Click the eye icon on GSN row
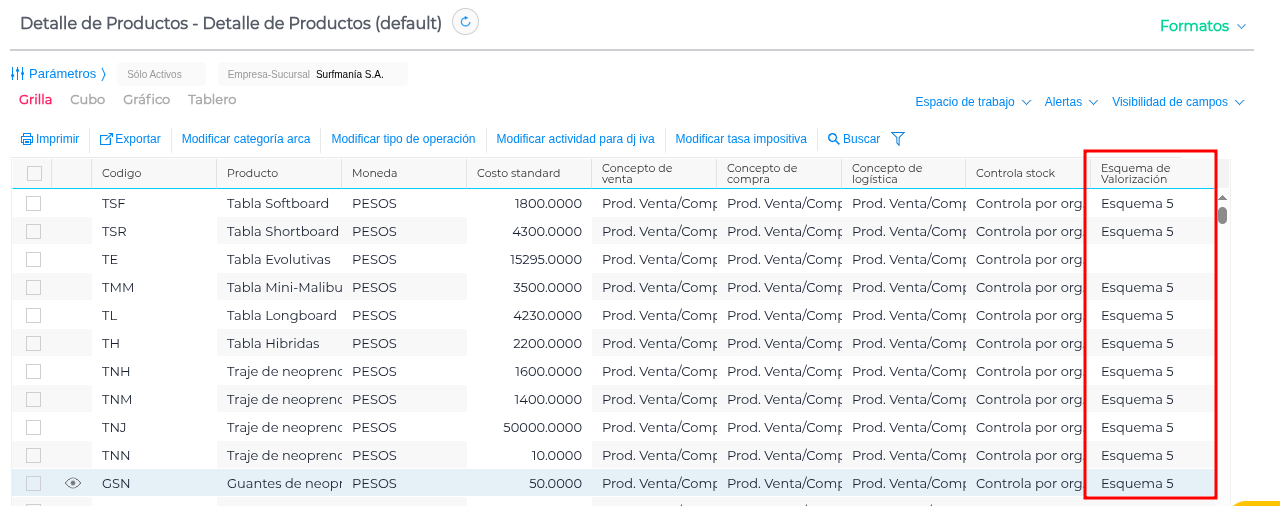 point(72,483)
